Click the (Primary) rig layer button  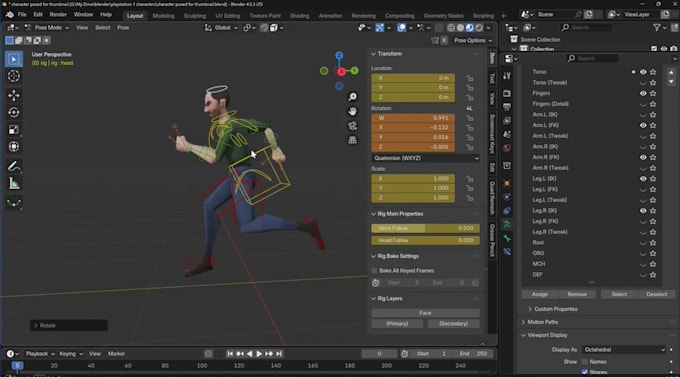pyautogui.click(x=397, y=324)
